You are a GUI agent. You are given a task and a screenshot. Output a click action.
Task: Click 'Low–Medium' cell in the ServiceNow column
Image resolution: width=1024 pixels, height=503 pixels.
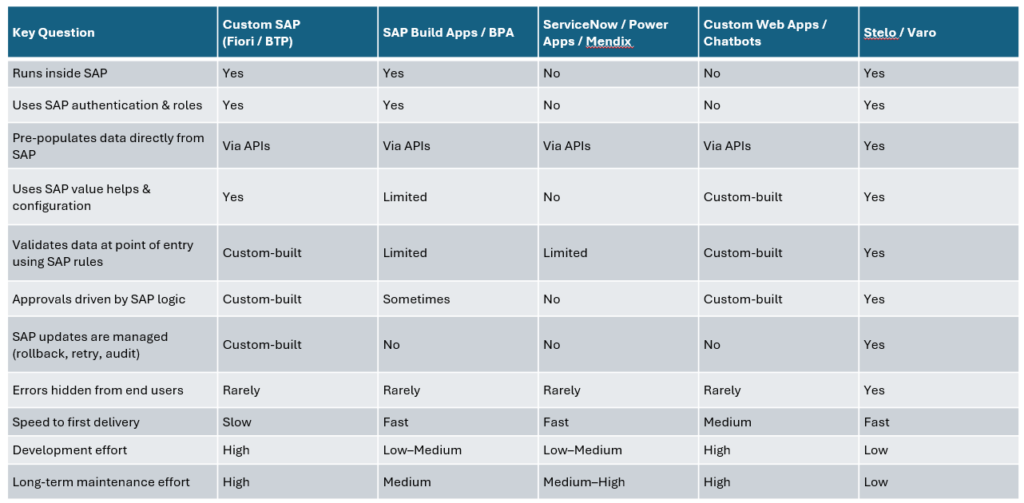[582, 450]
